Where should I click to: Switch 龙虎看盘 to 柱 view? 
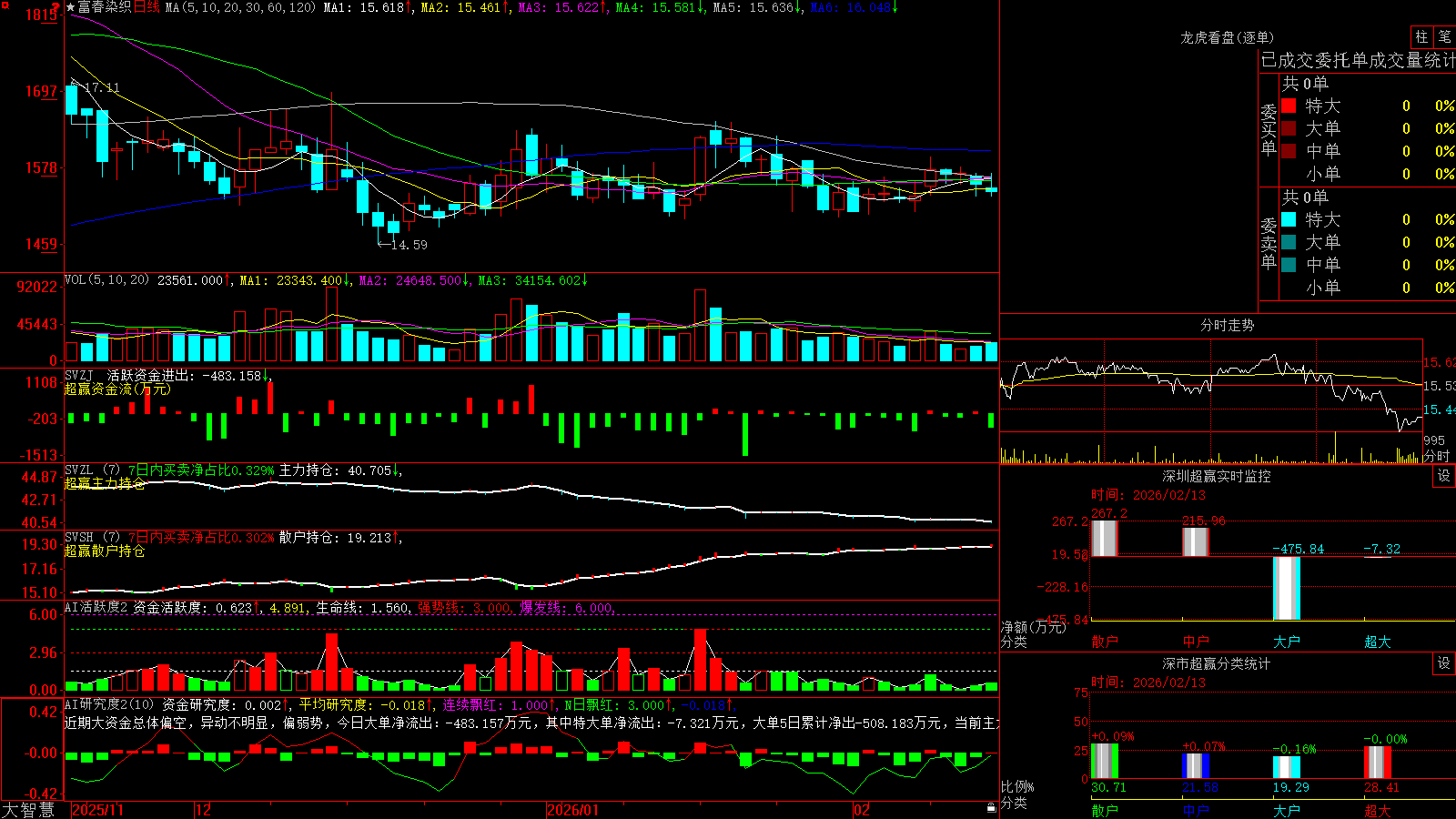point(1421,37)
